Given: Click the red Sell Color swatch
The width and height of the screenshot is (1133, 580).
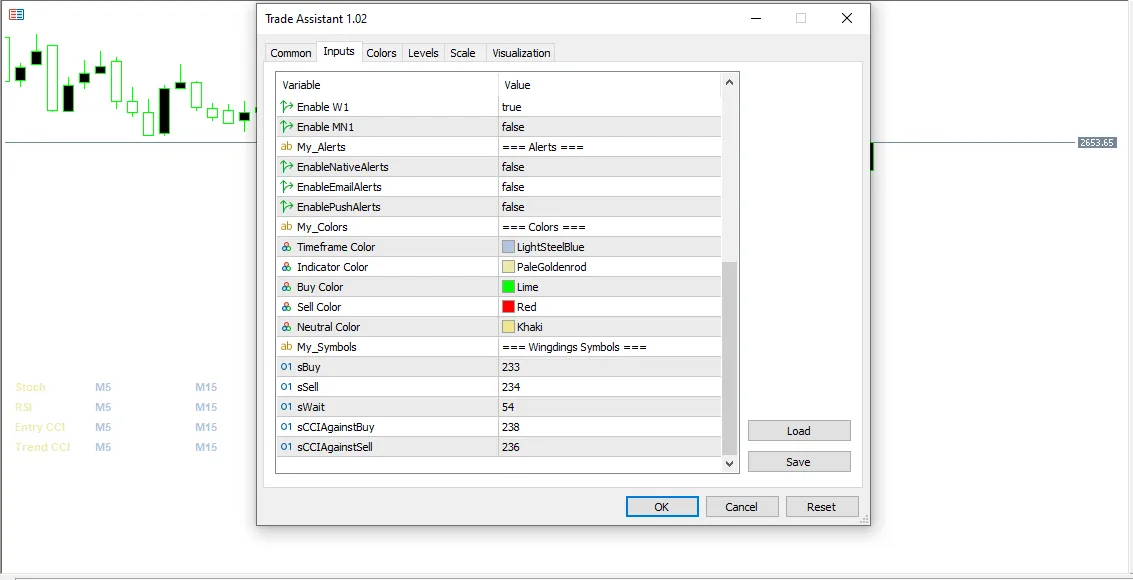Looking at the screenshot, I should click(509, 307).
